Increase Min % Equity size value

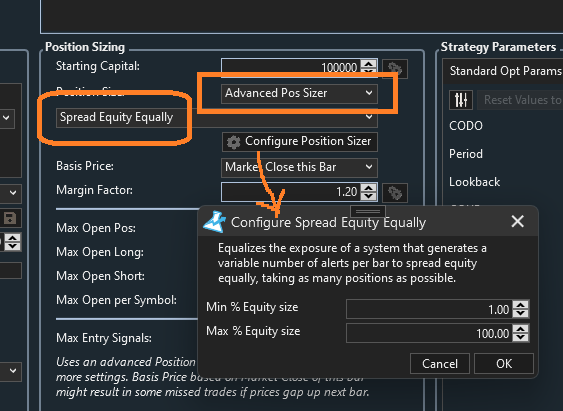(521, 305)
